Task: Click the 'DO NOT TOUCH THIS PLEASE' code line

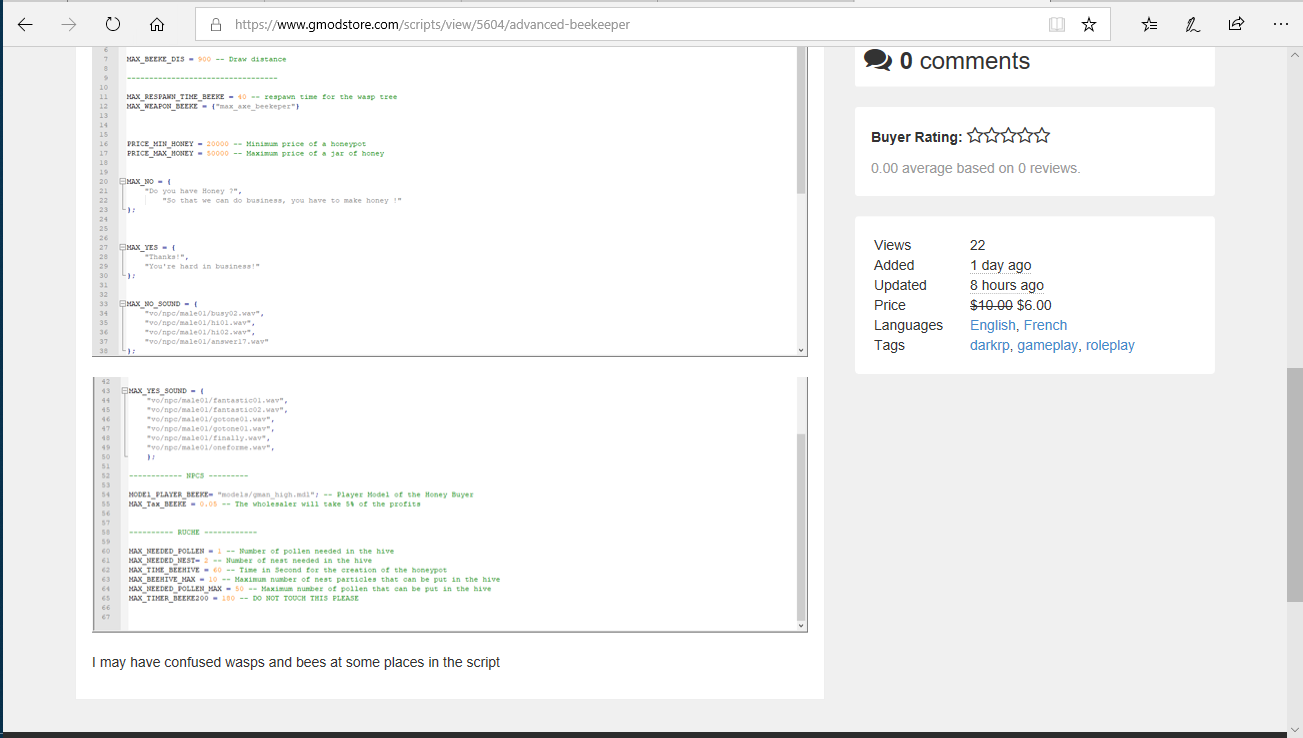Action: click(x=244, y=598)
